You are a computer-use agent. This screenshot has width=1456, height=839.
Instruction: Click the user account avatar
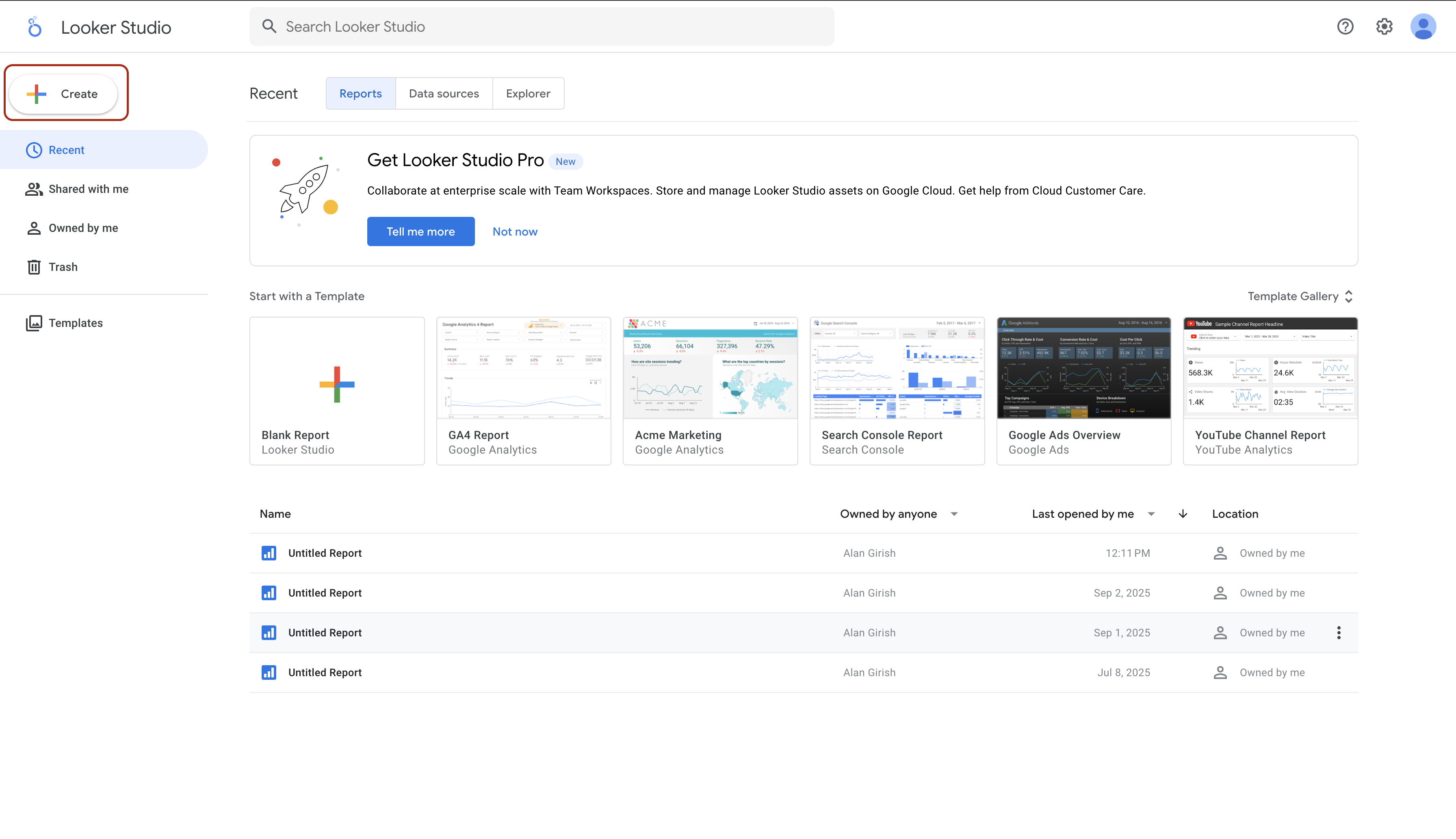click(x=1423, y=26)
